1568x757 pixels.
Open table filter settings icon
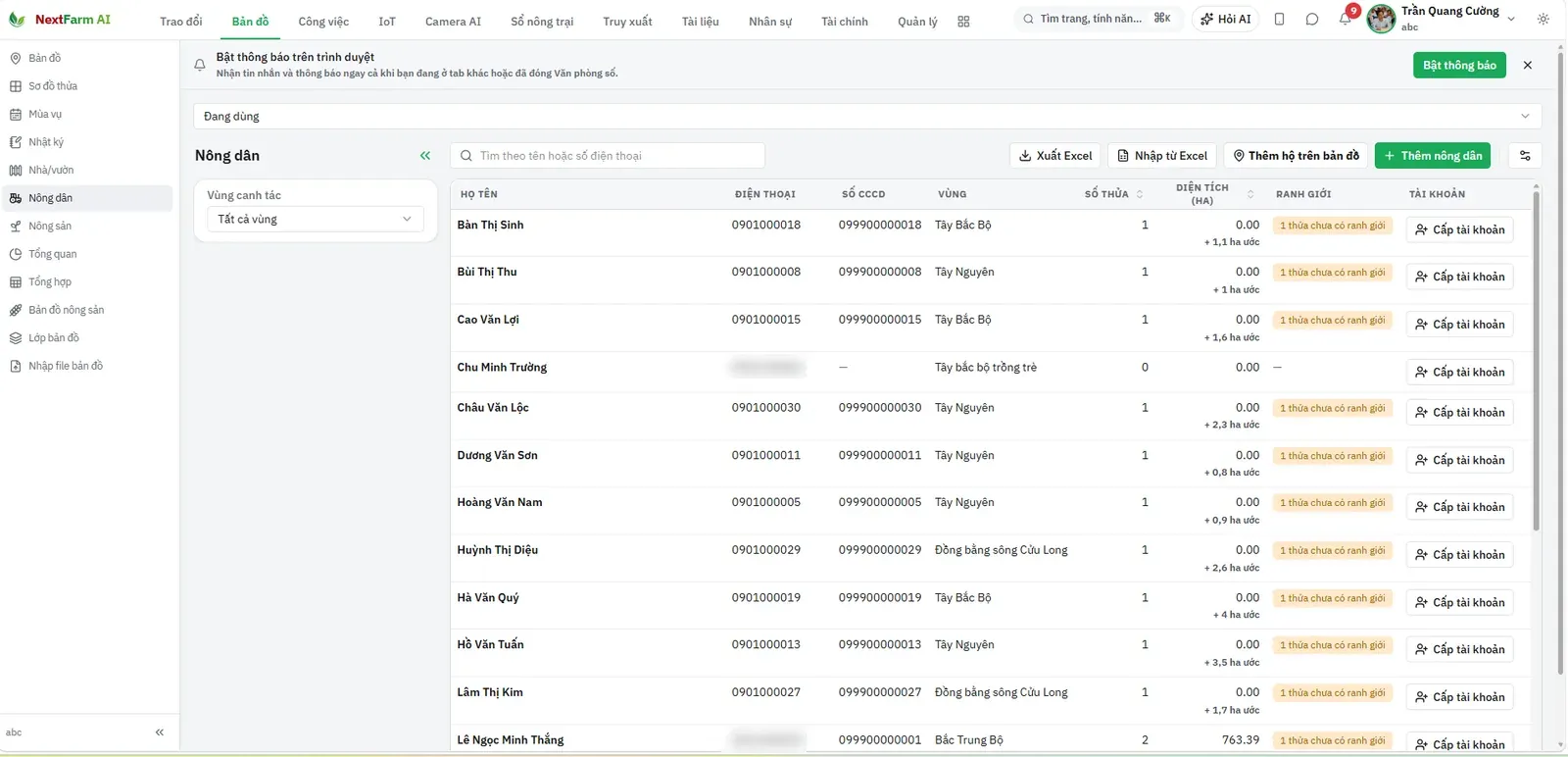[1525, 155]
